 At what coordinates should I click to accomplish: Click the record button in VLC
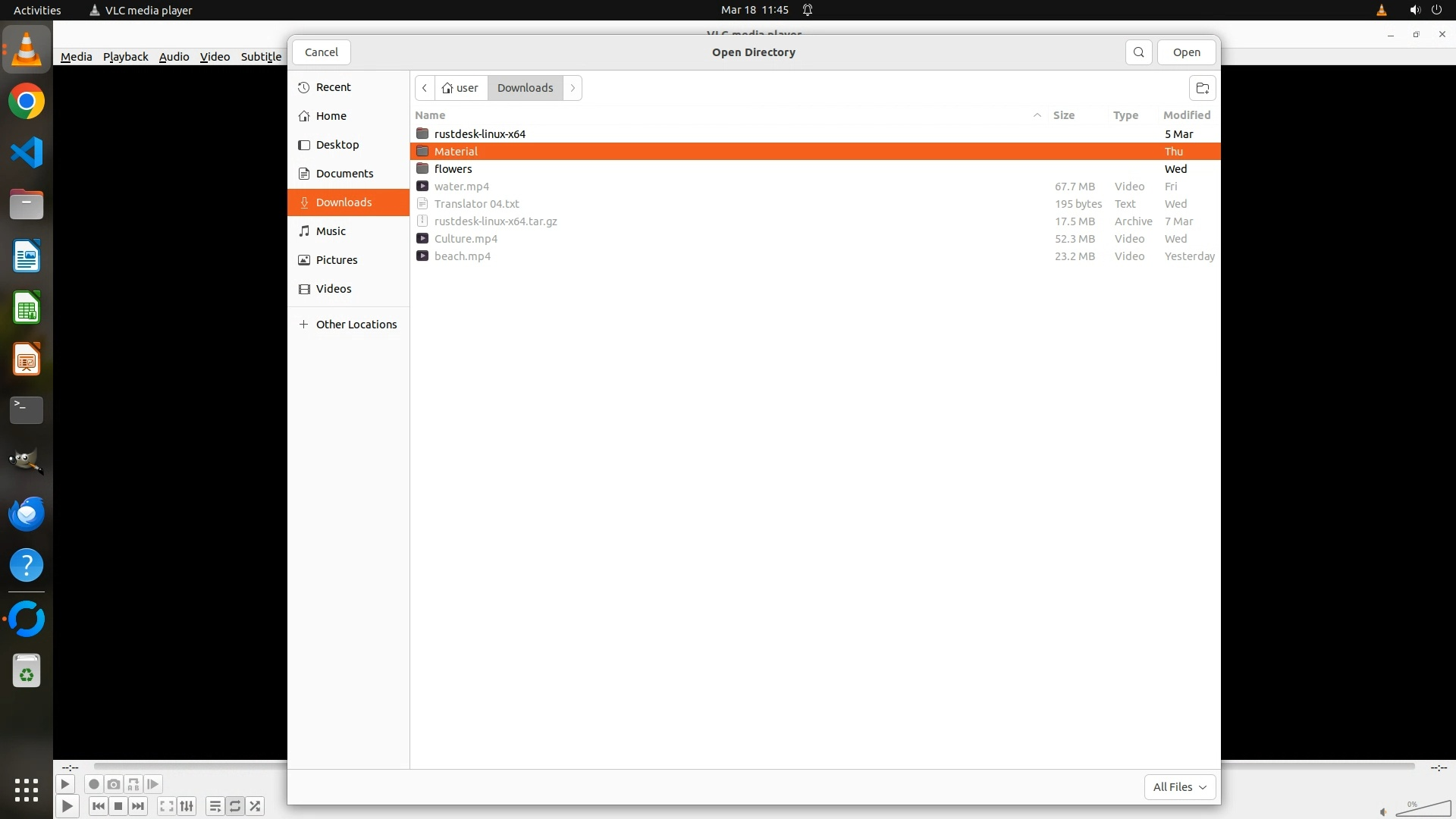pyautogui.click(x=94, y=784)
